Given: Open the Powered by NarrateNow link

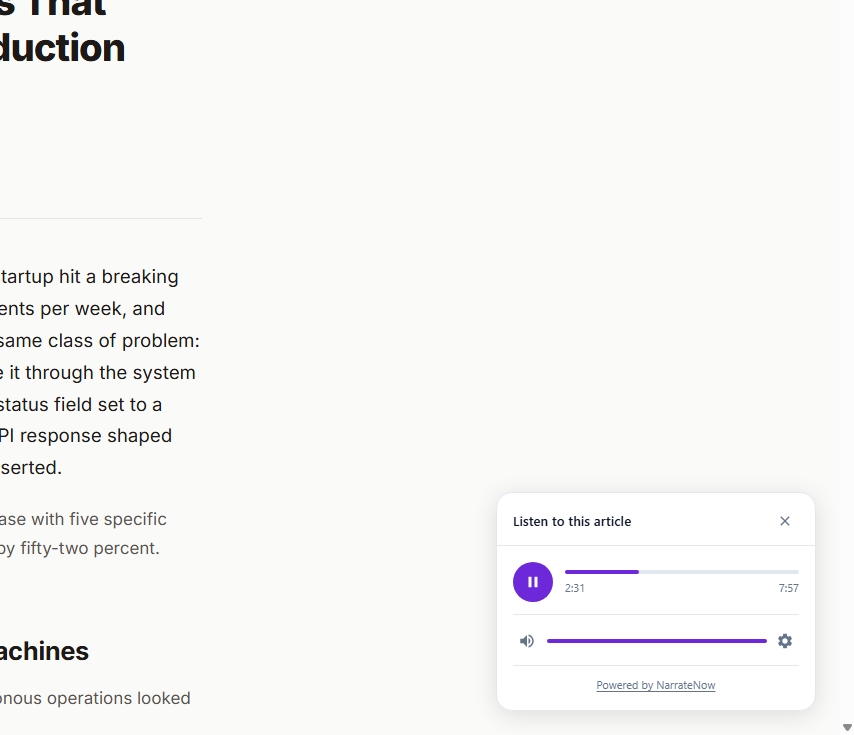Looking at the screenshot, I should click(656, 685).
